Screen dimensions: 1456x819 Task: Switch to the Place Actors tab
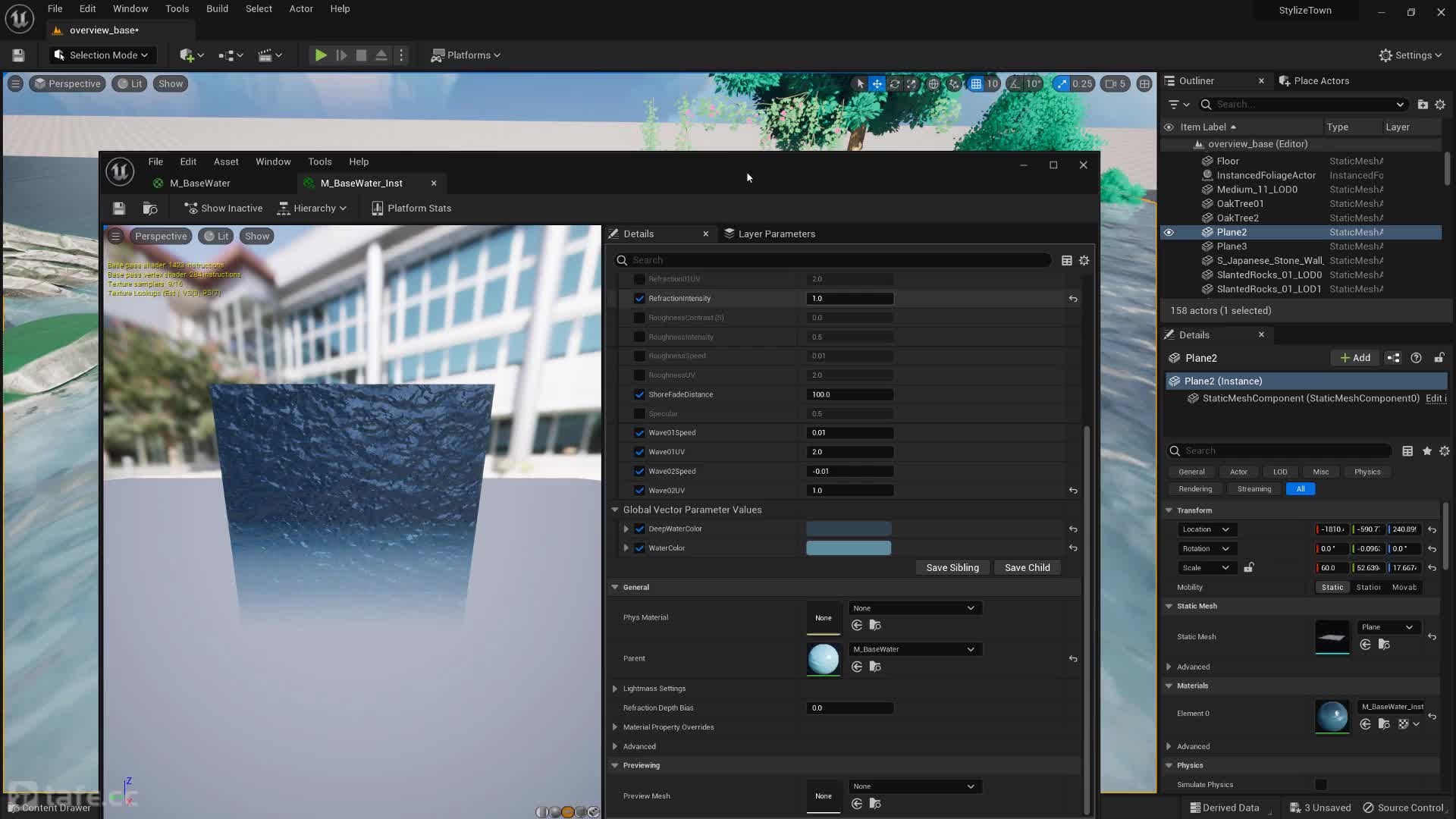[x=1314, y=81]
